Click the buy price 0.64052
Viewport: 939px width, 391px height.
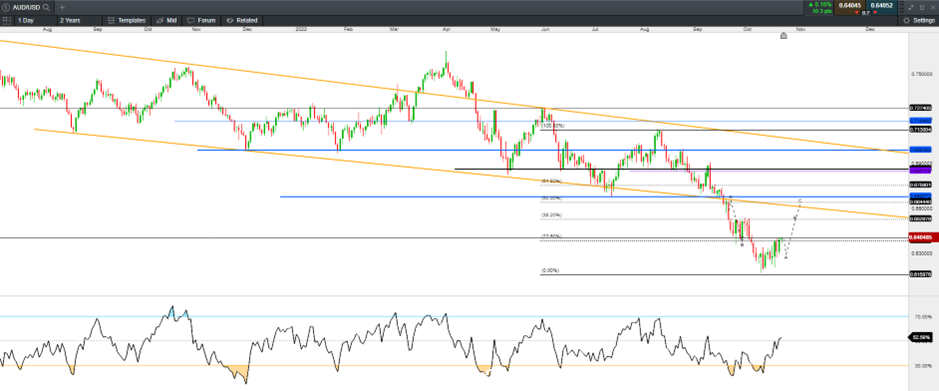pos(882,5)
